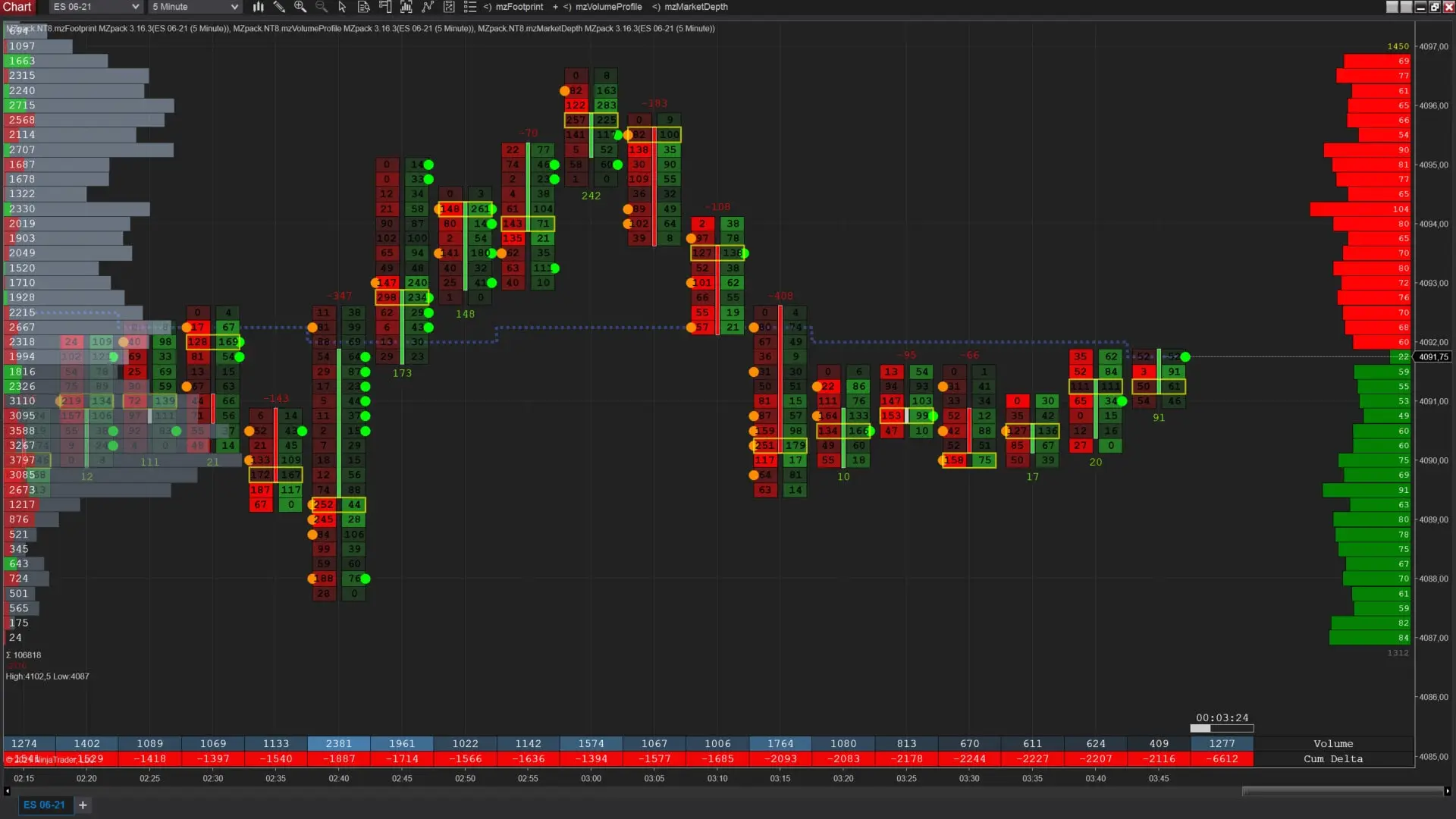Expand the 5 Minute timeframe dropdown
Image resolution: width=1456 pixels, height=819 pixels.
[233, 7]
